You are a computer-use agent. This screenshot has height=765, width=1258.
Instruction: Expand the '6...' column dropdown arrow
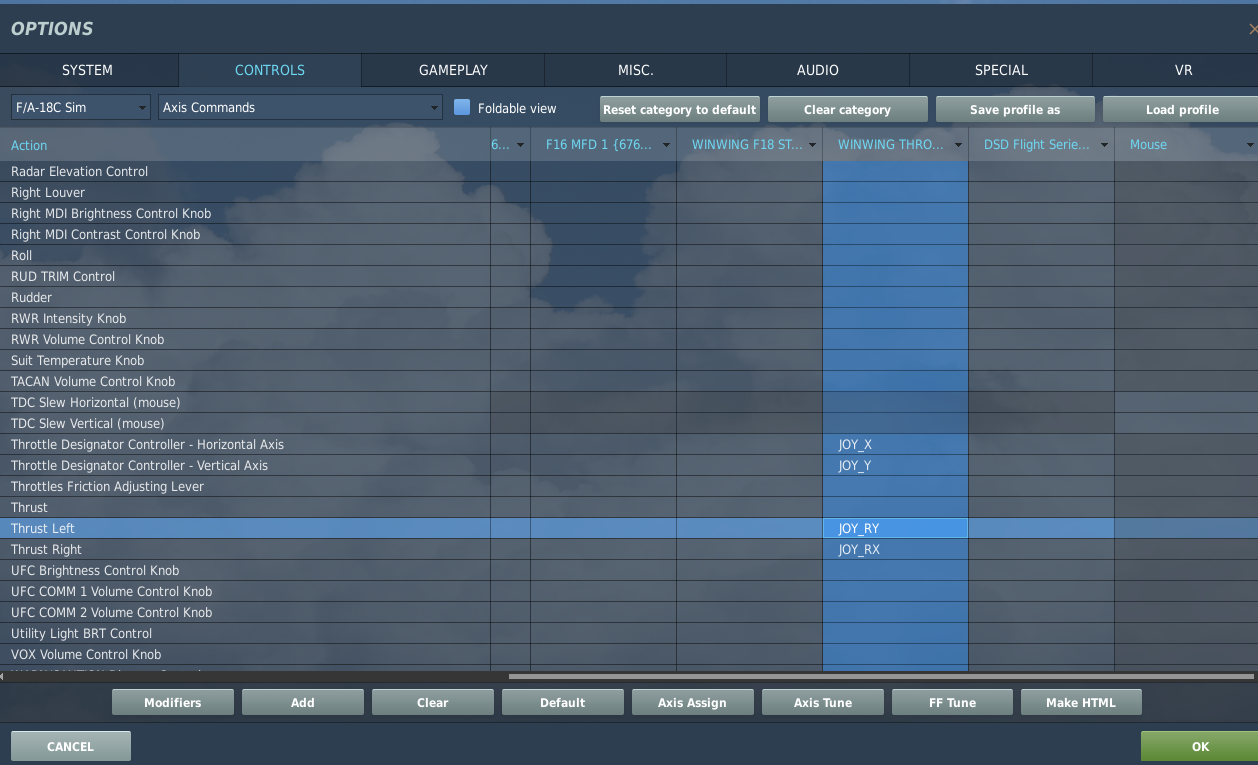(520, 145)
